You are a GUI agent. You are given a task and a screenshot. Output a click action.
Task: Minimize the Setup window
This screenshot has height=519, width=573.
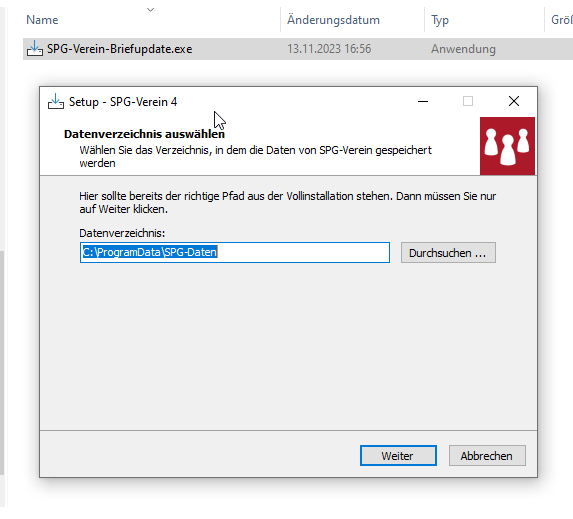(x=423, y=101)
